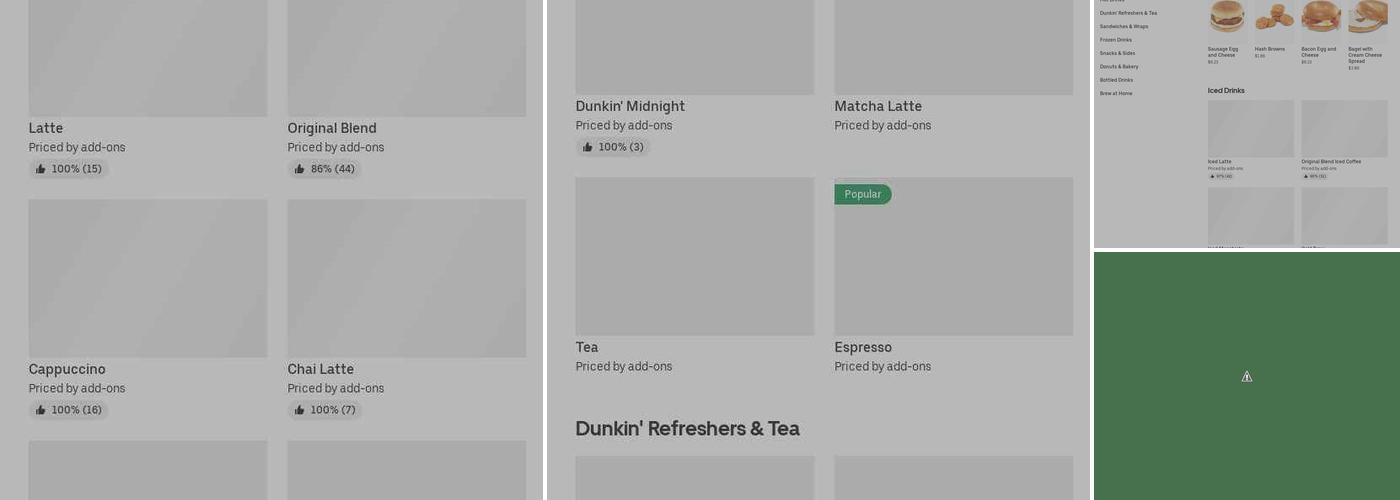
Task: Click the Original Blend Iced Coffee item name
Action: pos(1331,161)
